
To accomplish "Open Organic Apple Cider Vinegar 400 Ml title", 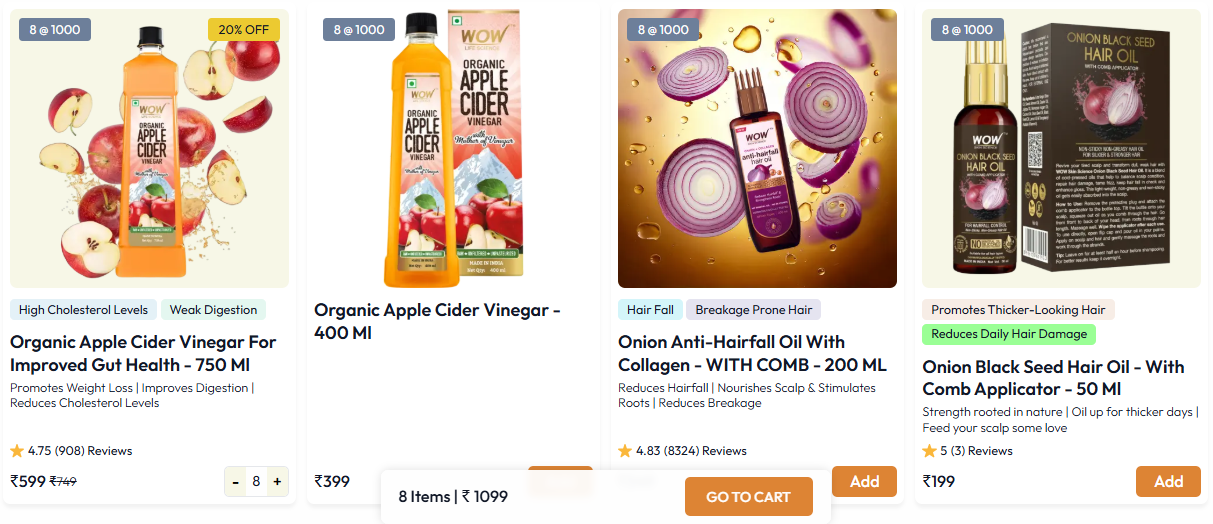I will coord(437,321).
